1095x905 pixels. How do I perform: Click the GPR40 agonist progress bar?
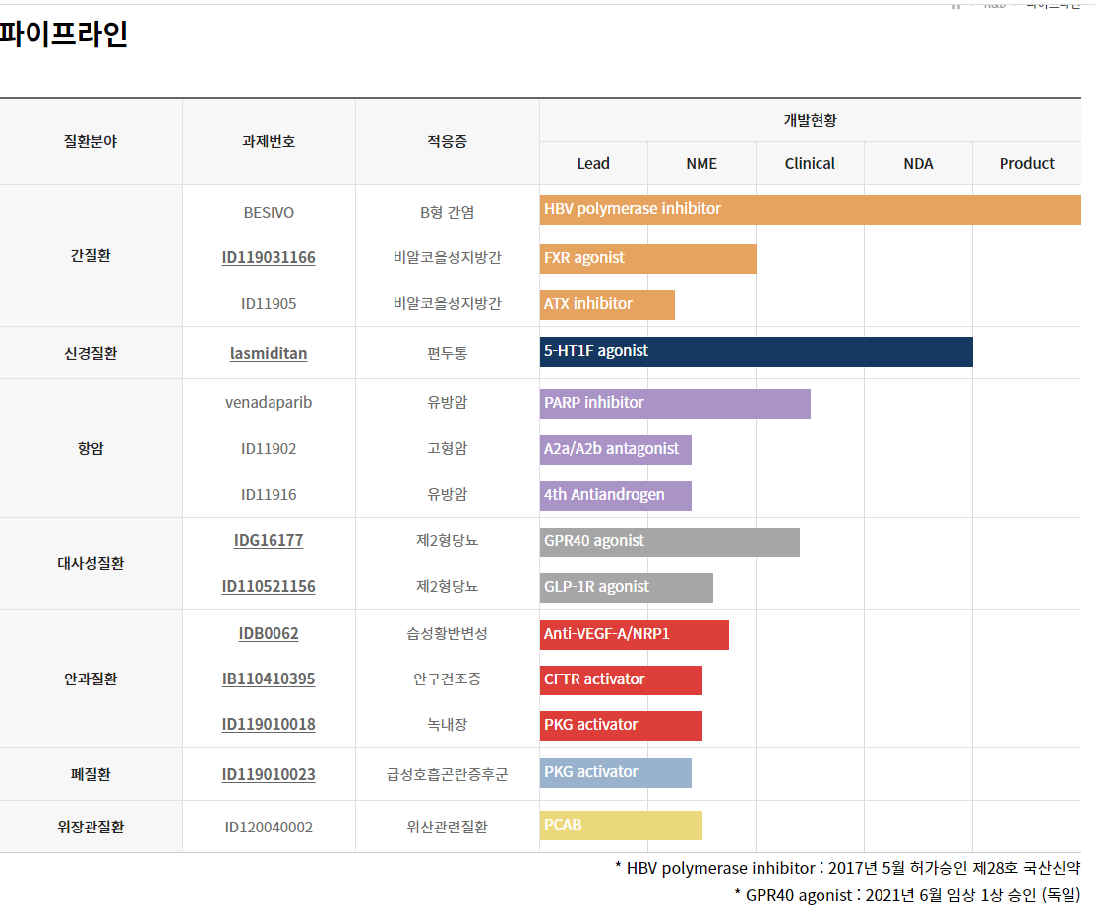pos(670,542)
